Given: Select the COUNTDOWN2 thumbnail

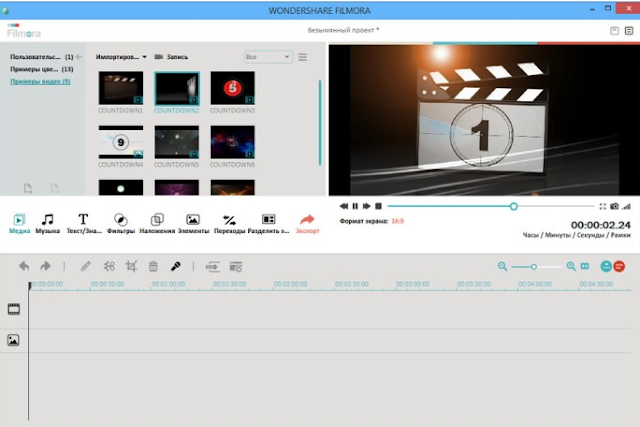Looking at the screenshot, I should [177, 88].
